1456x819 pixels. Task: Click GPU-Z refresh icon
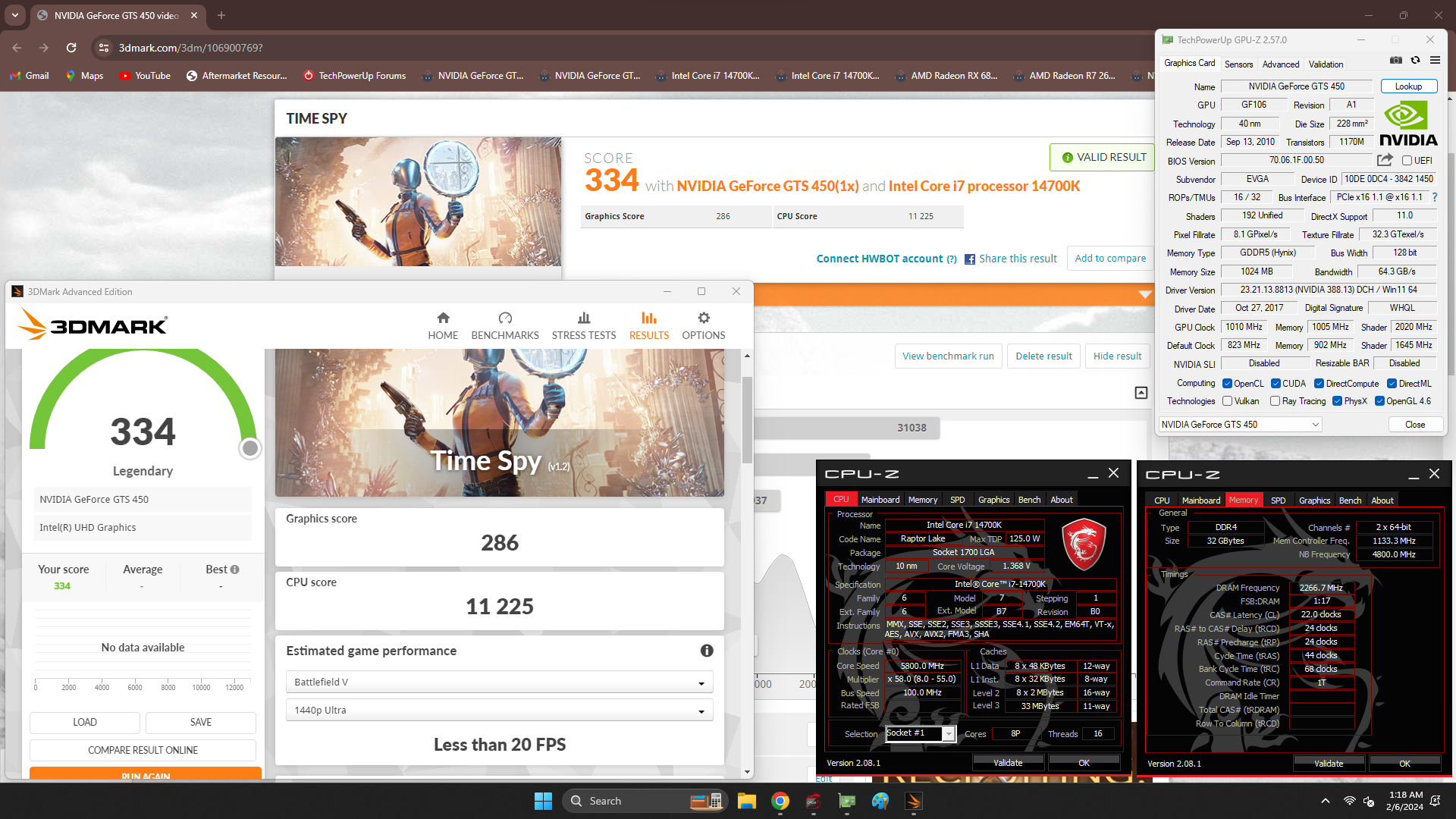point(1415,61)
